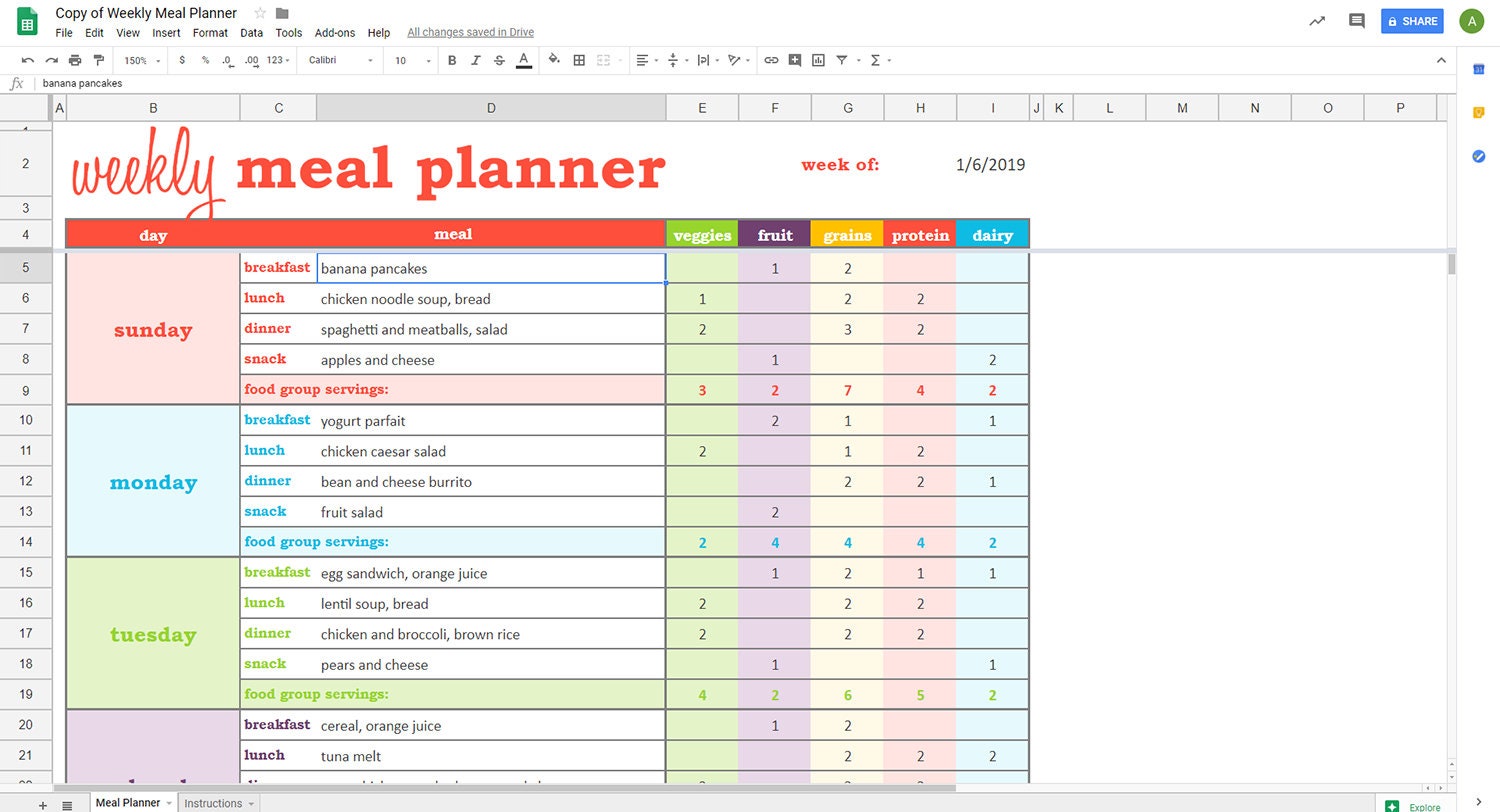1500x812 pixels.
Task: Insert a comment using the toolbar icon
Action: point(795,60)
